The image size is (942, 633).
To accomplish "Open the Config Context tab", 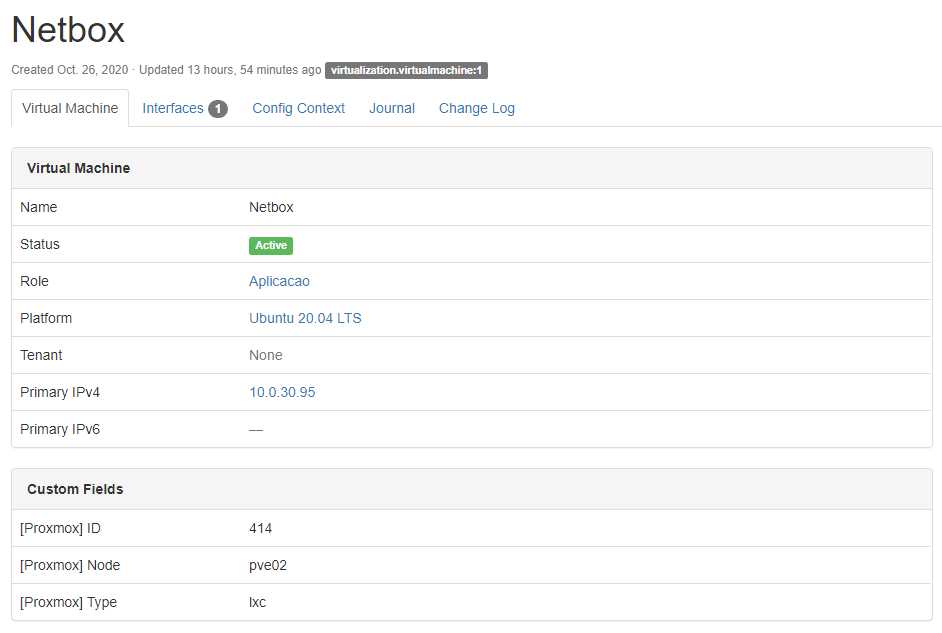I will [x=299, y=108].
